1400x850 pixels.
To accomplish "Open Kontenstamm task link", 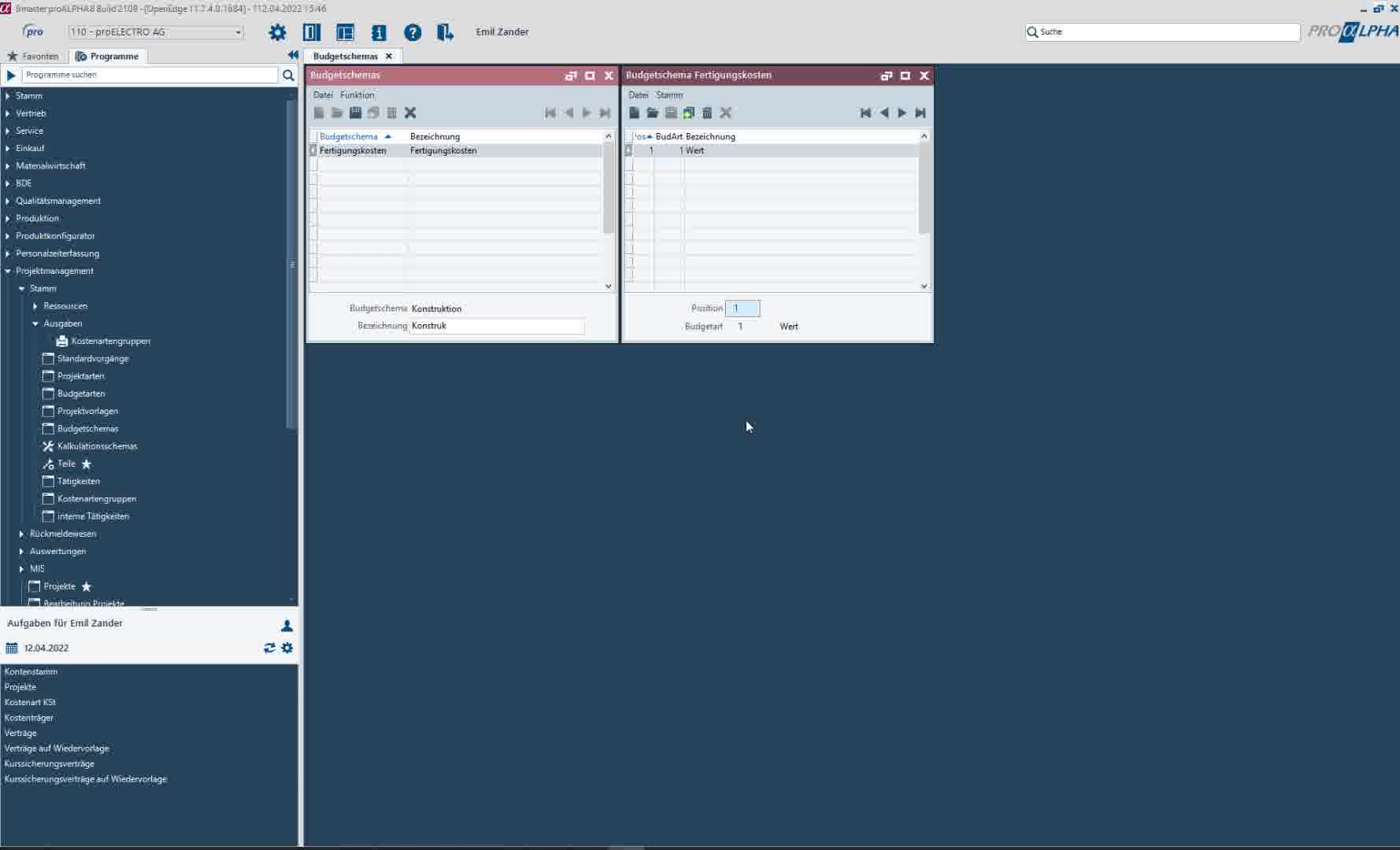I will pyautogui.click(x=31, y=671).
